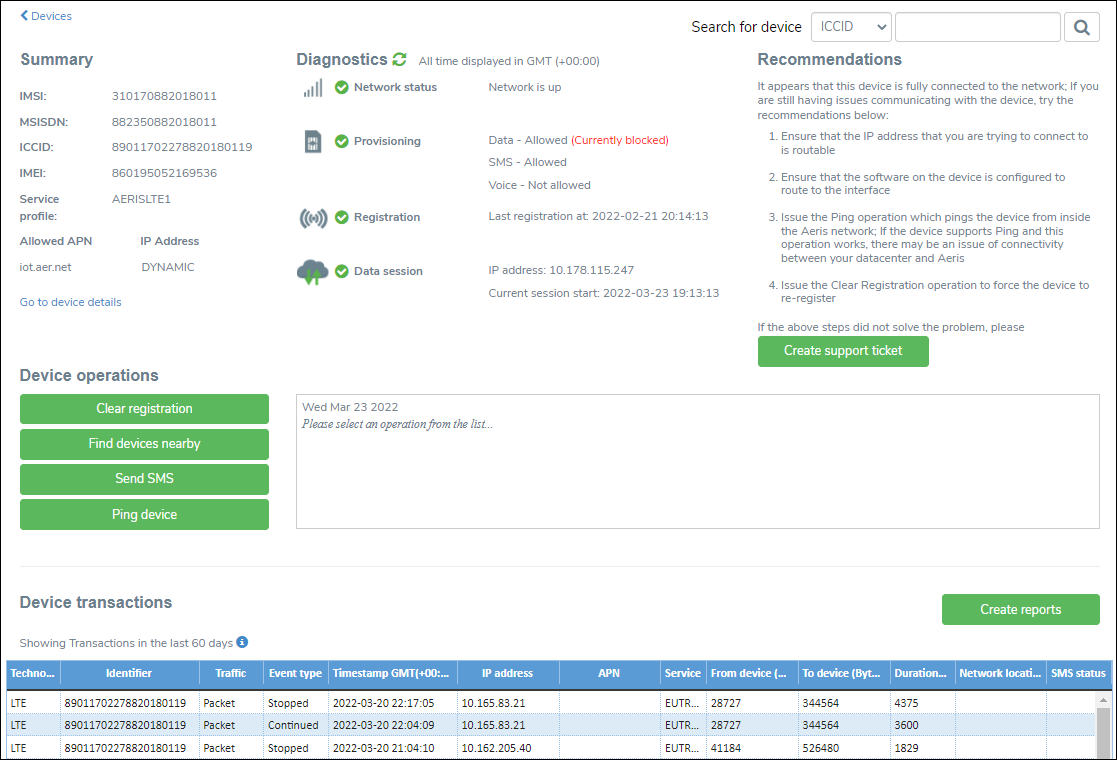Screen dimensions: 1117x760
Task: Click the DYNAMIC IP Address value
Action: [168, 267]
